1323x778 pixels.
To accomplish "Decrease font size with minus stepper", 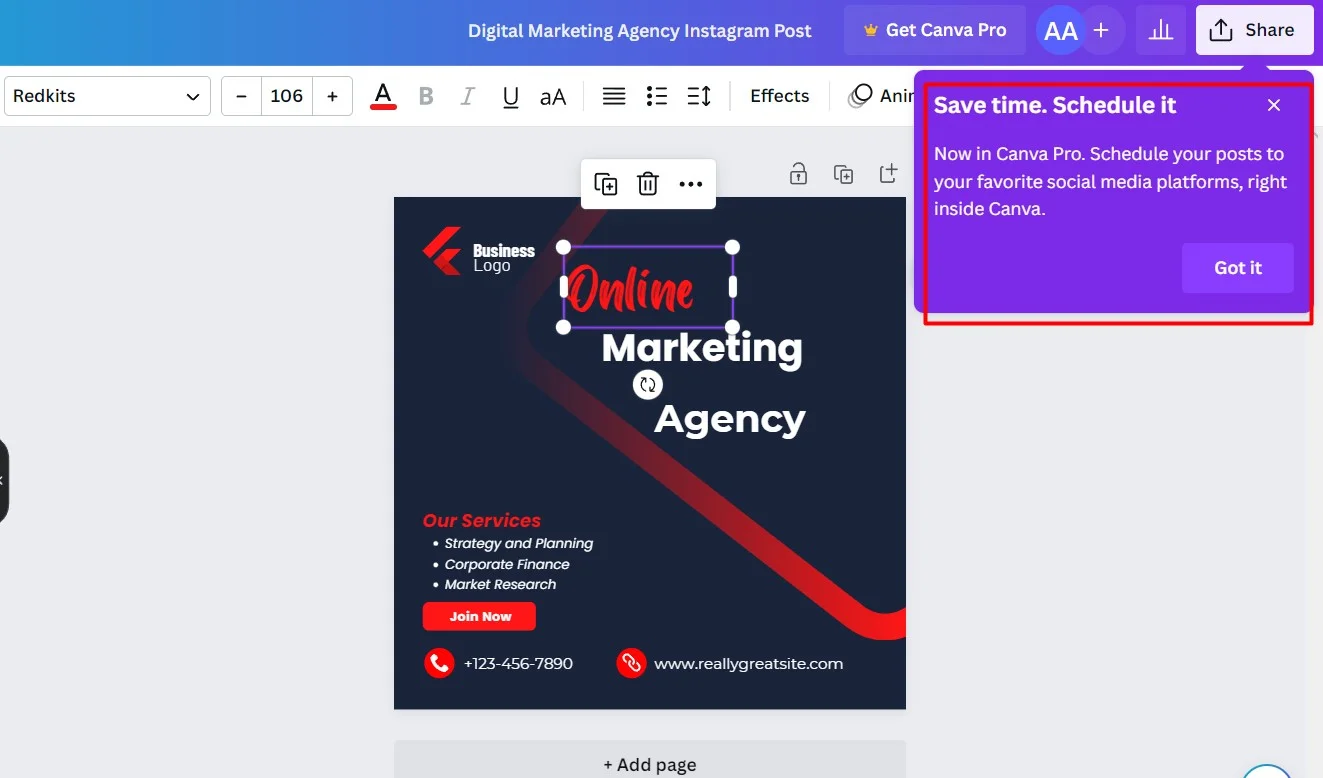I will [241, 95].
